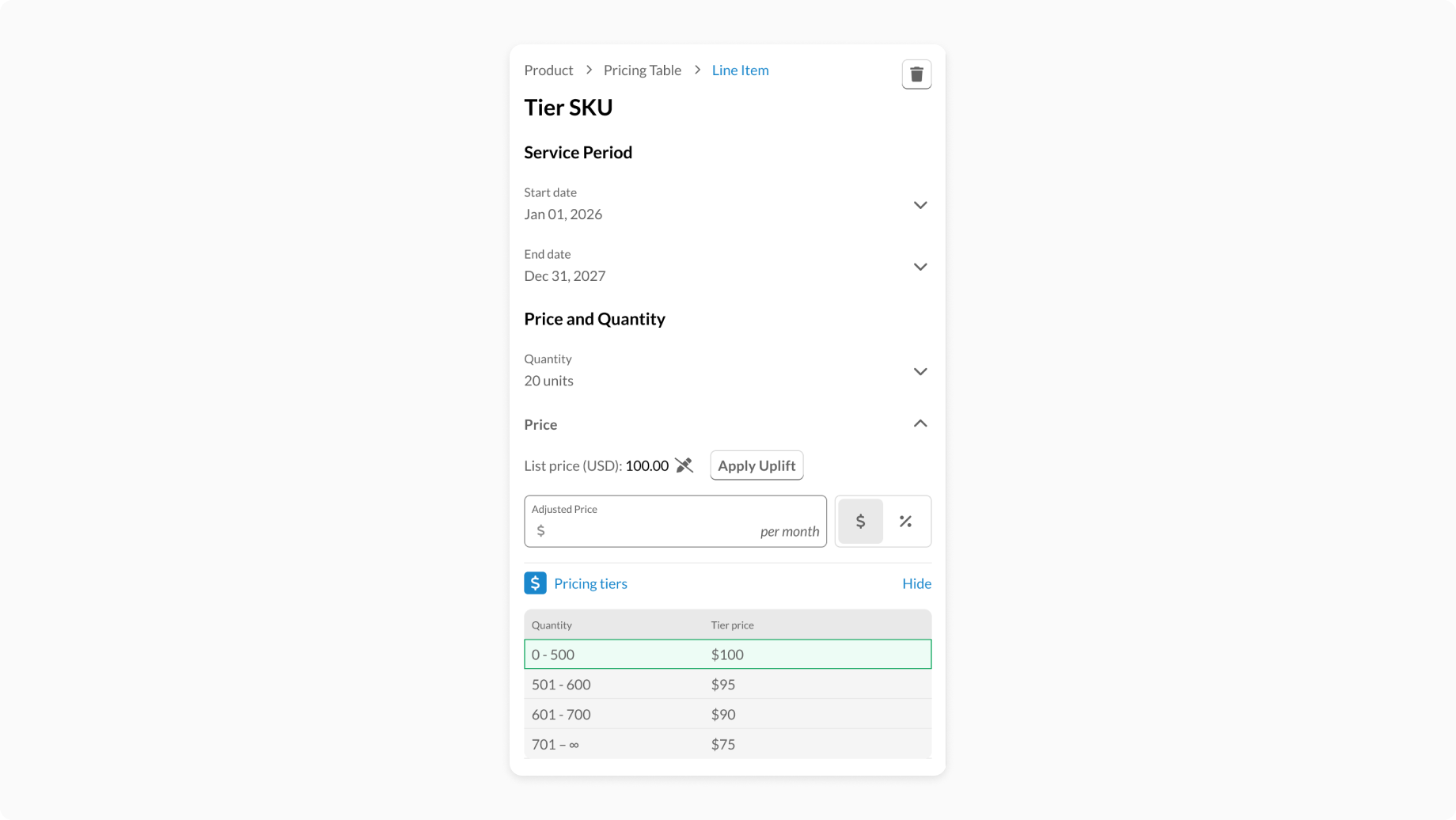Open the End date dropdown

919,267
